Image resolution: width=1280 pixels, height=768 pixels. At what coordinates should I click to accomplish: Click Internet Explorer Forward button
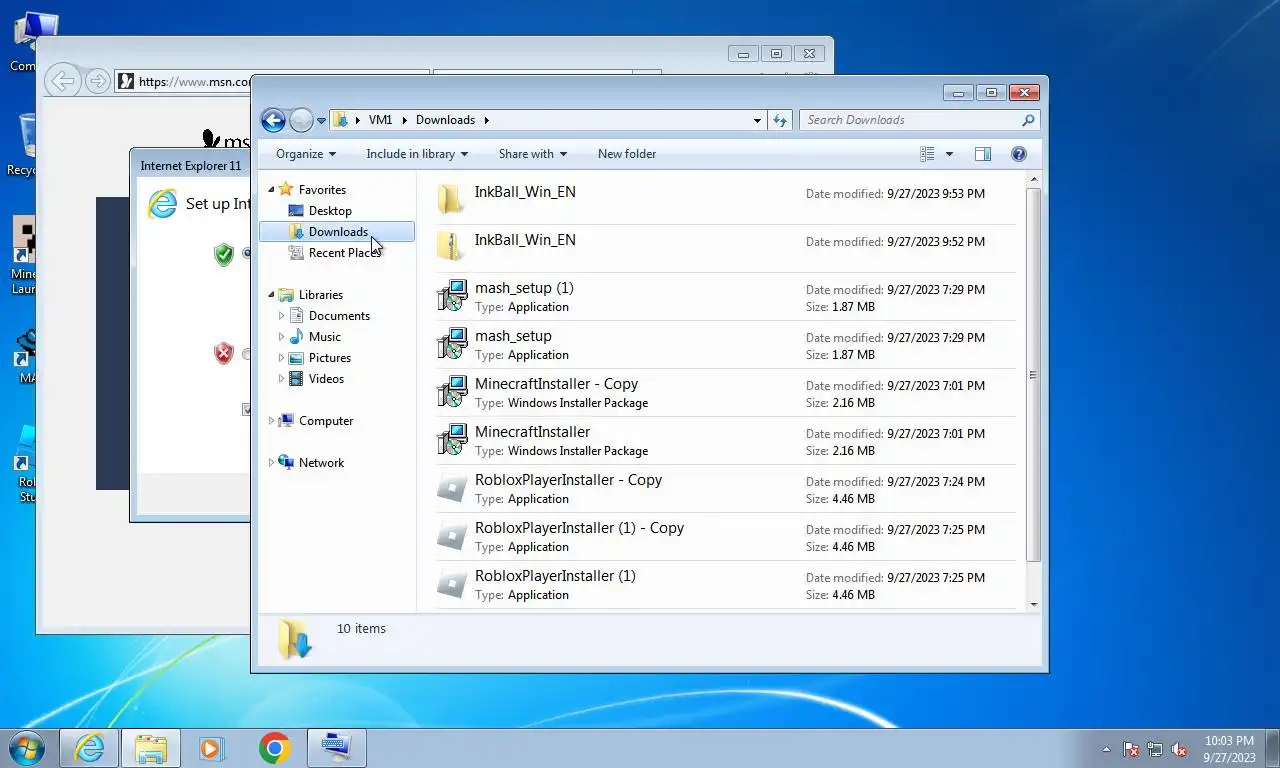click(x=97, y=81)
